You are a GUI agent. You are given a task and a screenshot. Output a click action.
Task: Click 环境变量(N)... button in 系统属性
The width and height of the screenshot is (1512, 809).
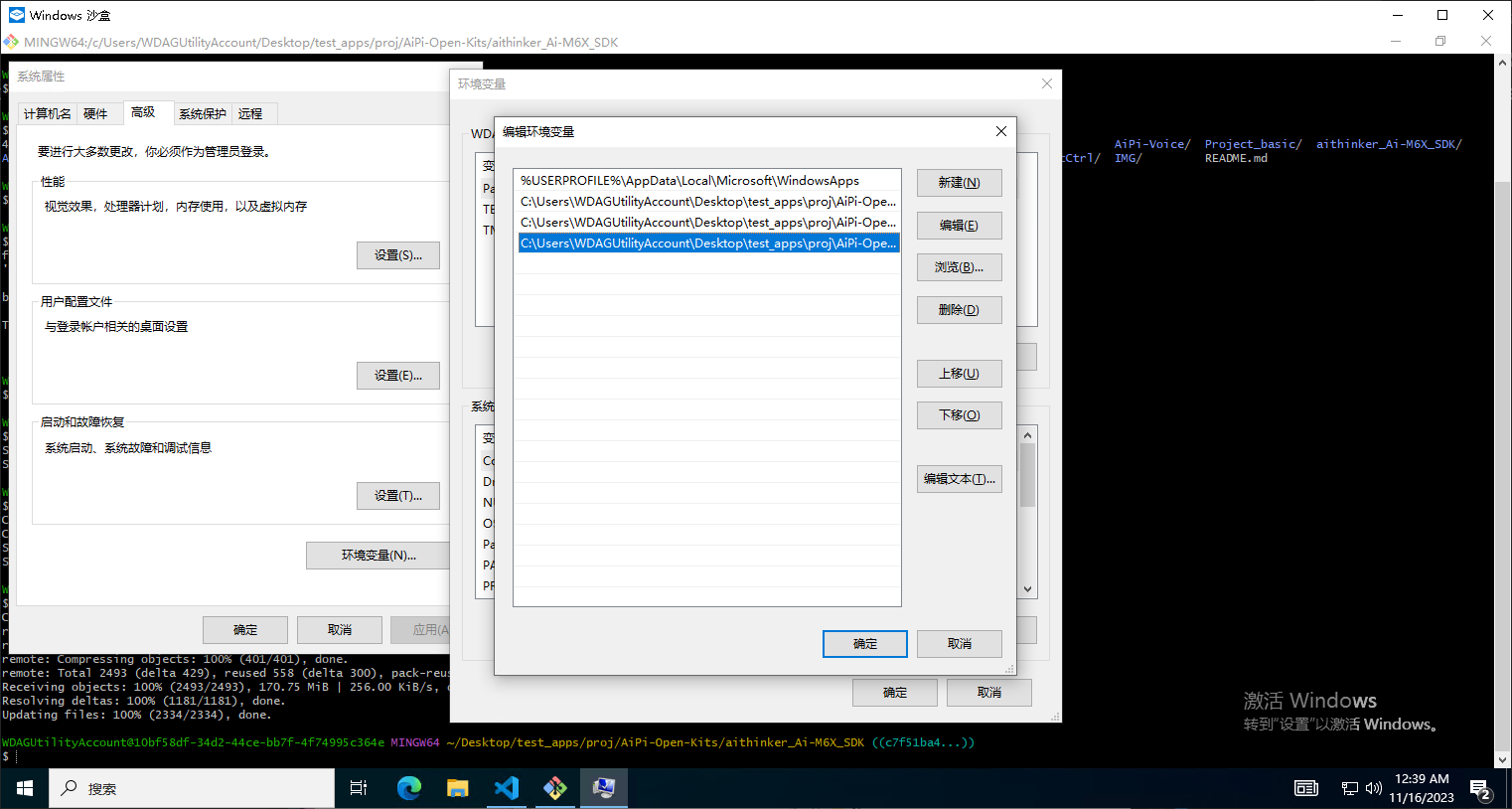(x=378, y=556)
